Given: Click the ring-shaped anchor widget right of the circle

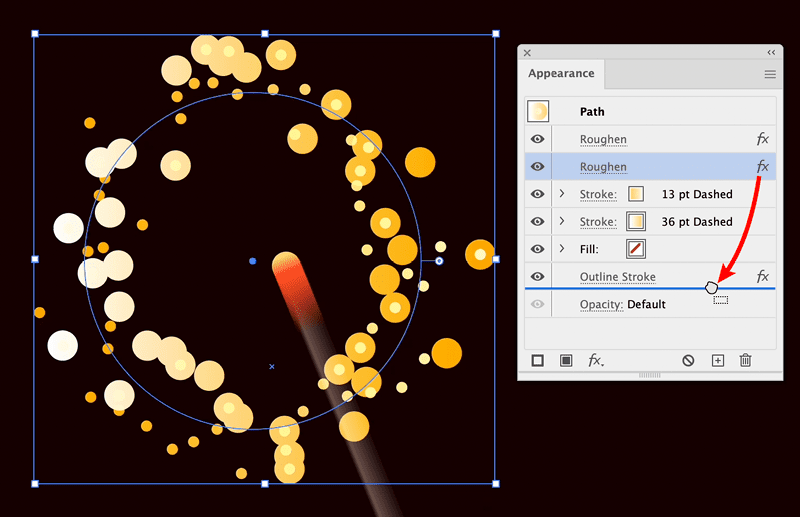Looking at the screenshot, I should pos(439,261).
